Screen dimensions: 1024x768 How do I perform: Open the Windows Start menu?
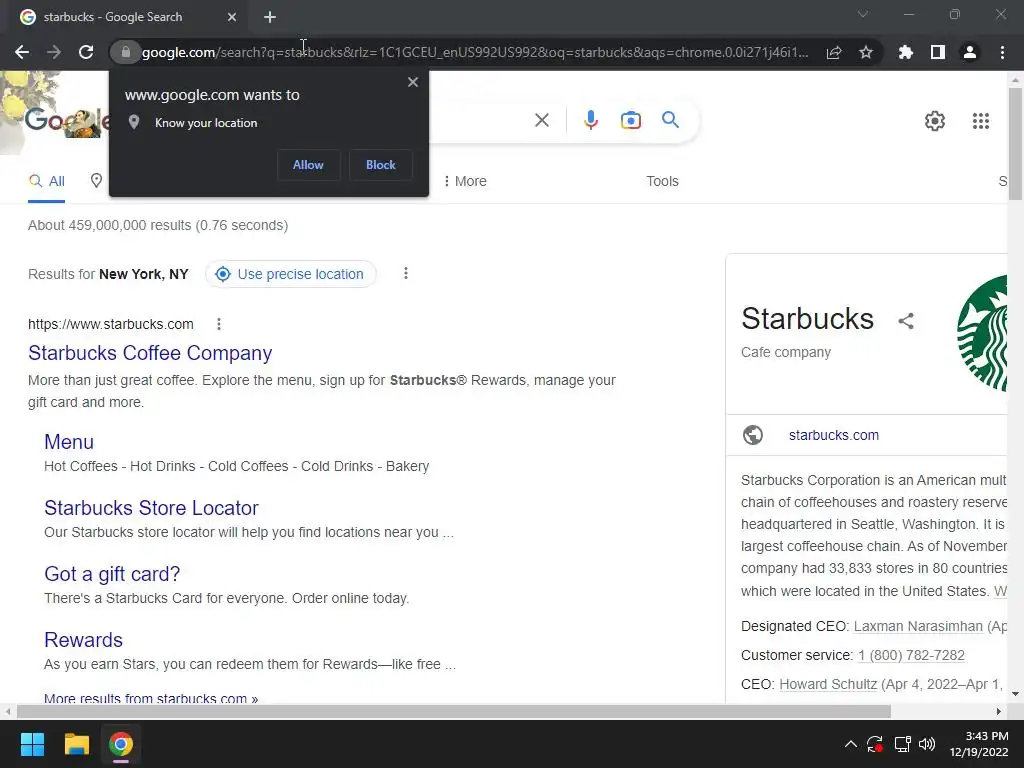pyautogui.click(x=32, y=744)
